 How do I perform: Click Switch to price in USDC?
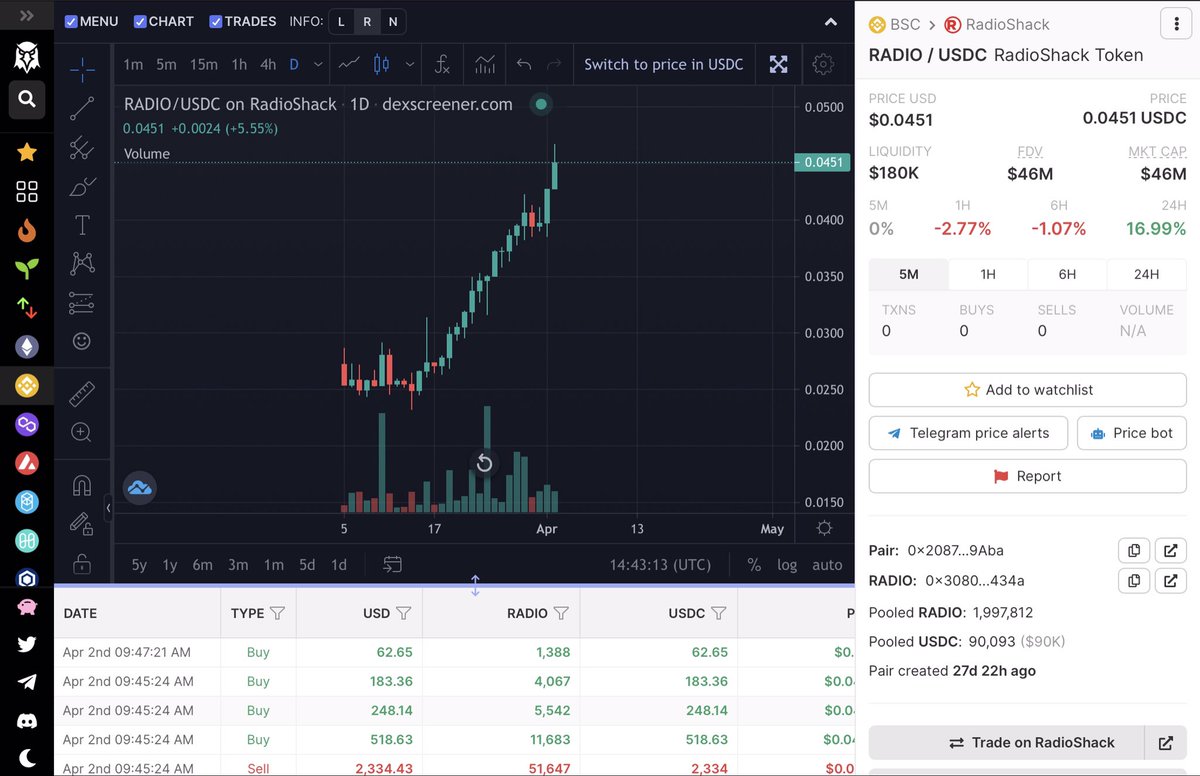[x=664, y=64]
